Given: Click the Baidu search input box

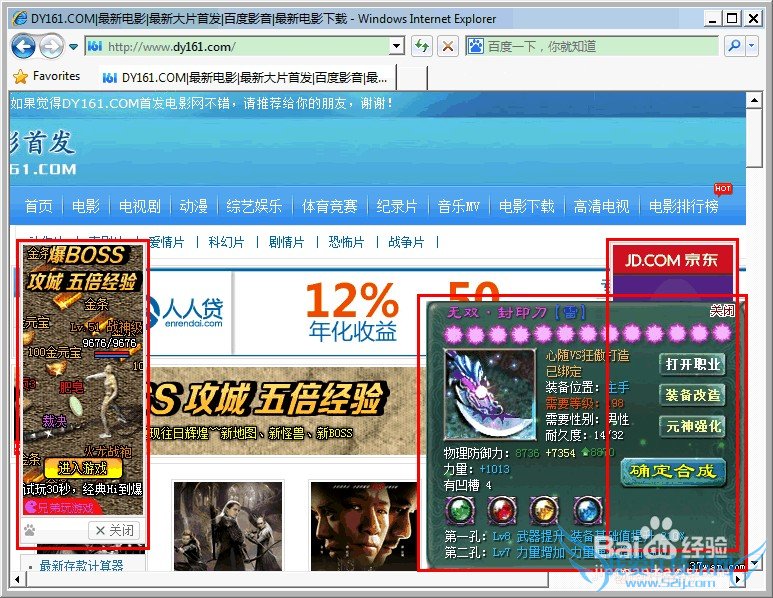Looking at the screenshot, I should point(601,47).
